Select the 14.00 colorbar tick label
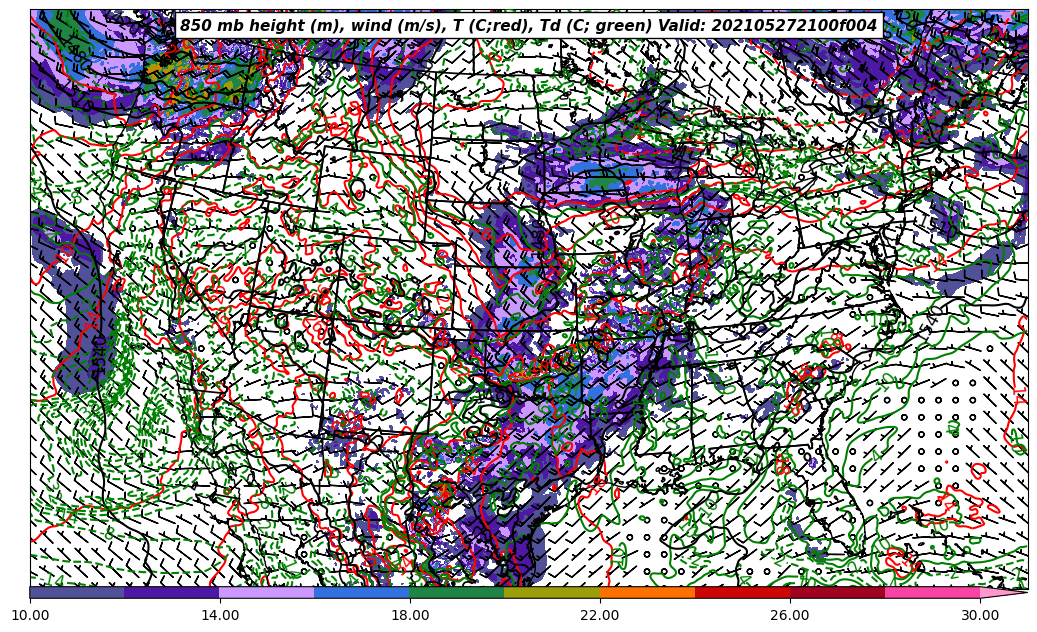Screen dimensions: 1037x632 point(220,616)
